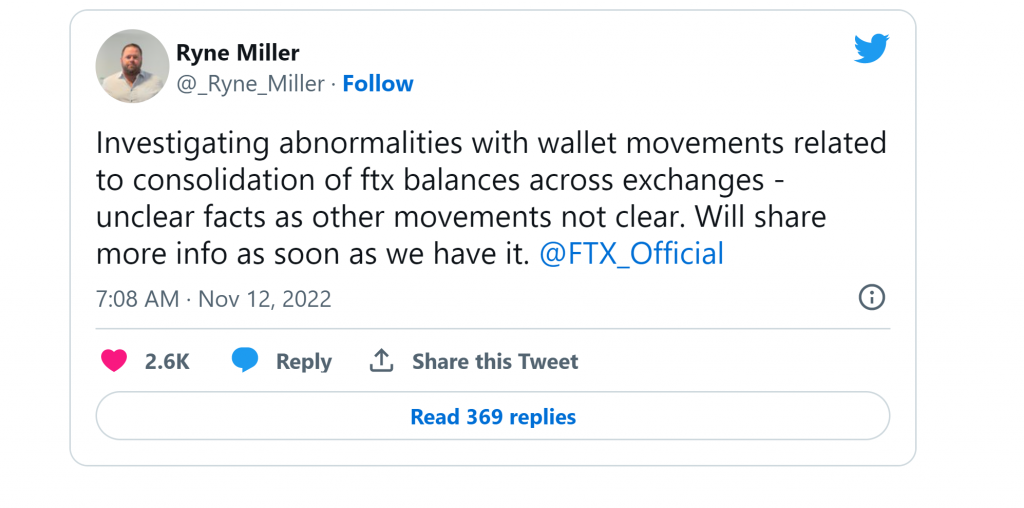Open the @_Ryne_Miller handle link
Viewport: 1024px width, 508px height.
pos(250,84)
